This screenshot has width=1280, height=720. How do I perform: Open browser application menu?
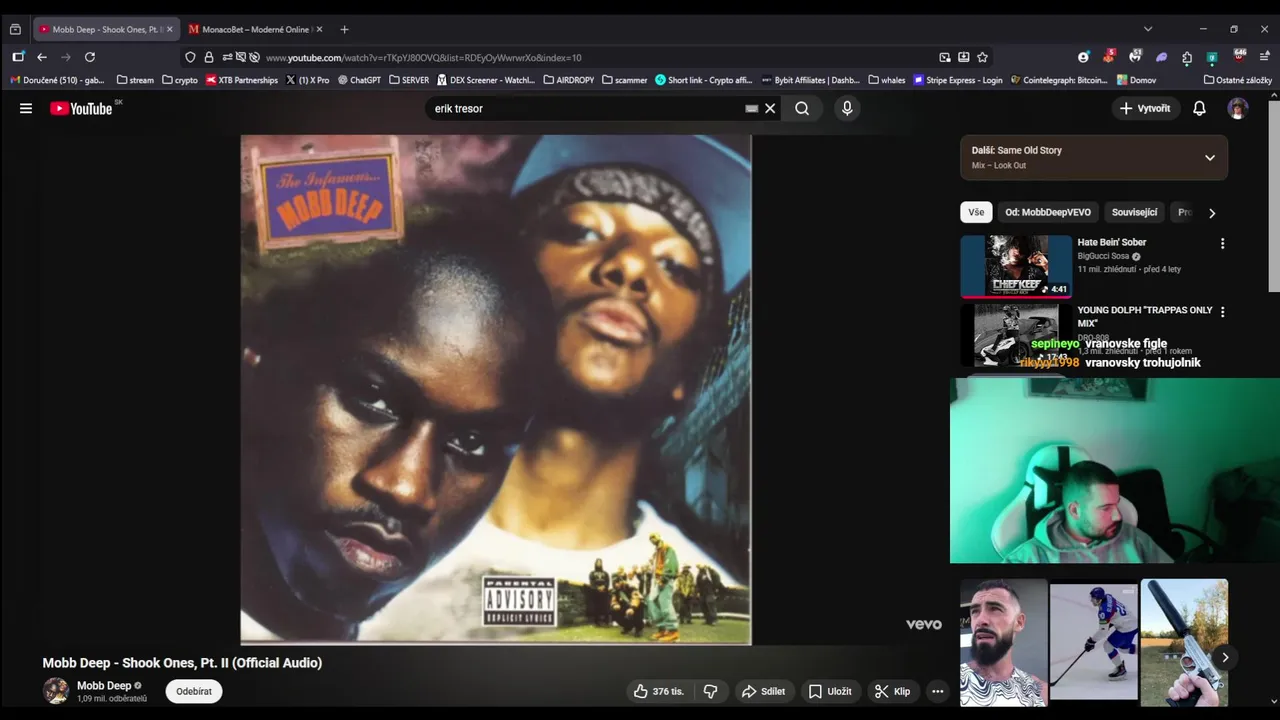pos(1265,57)
